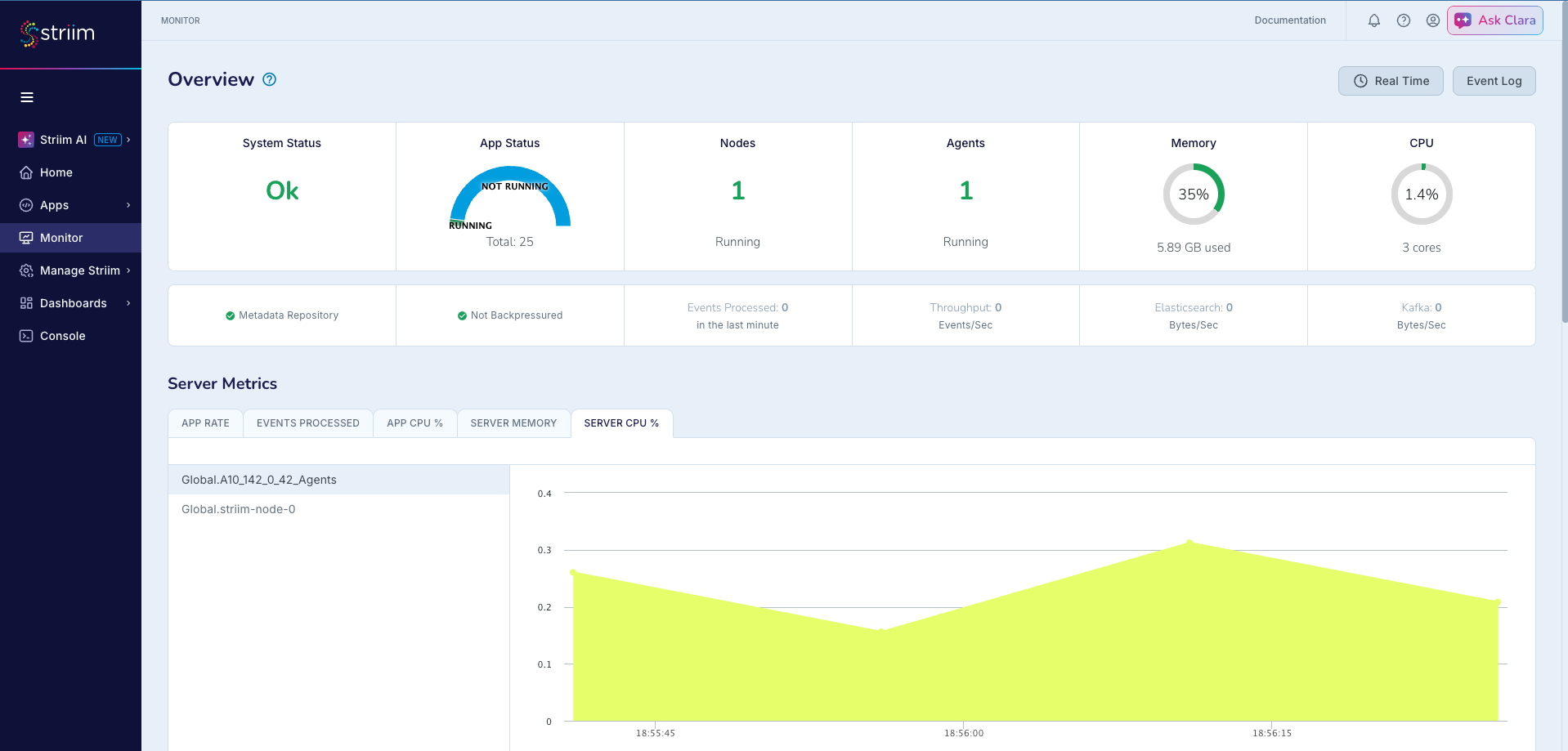Click the NEW badge beside Striim AI
Viewport: 1568px width, 751px height.
tap(108, 140)
